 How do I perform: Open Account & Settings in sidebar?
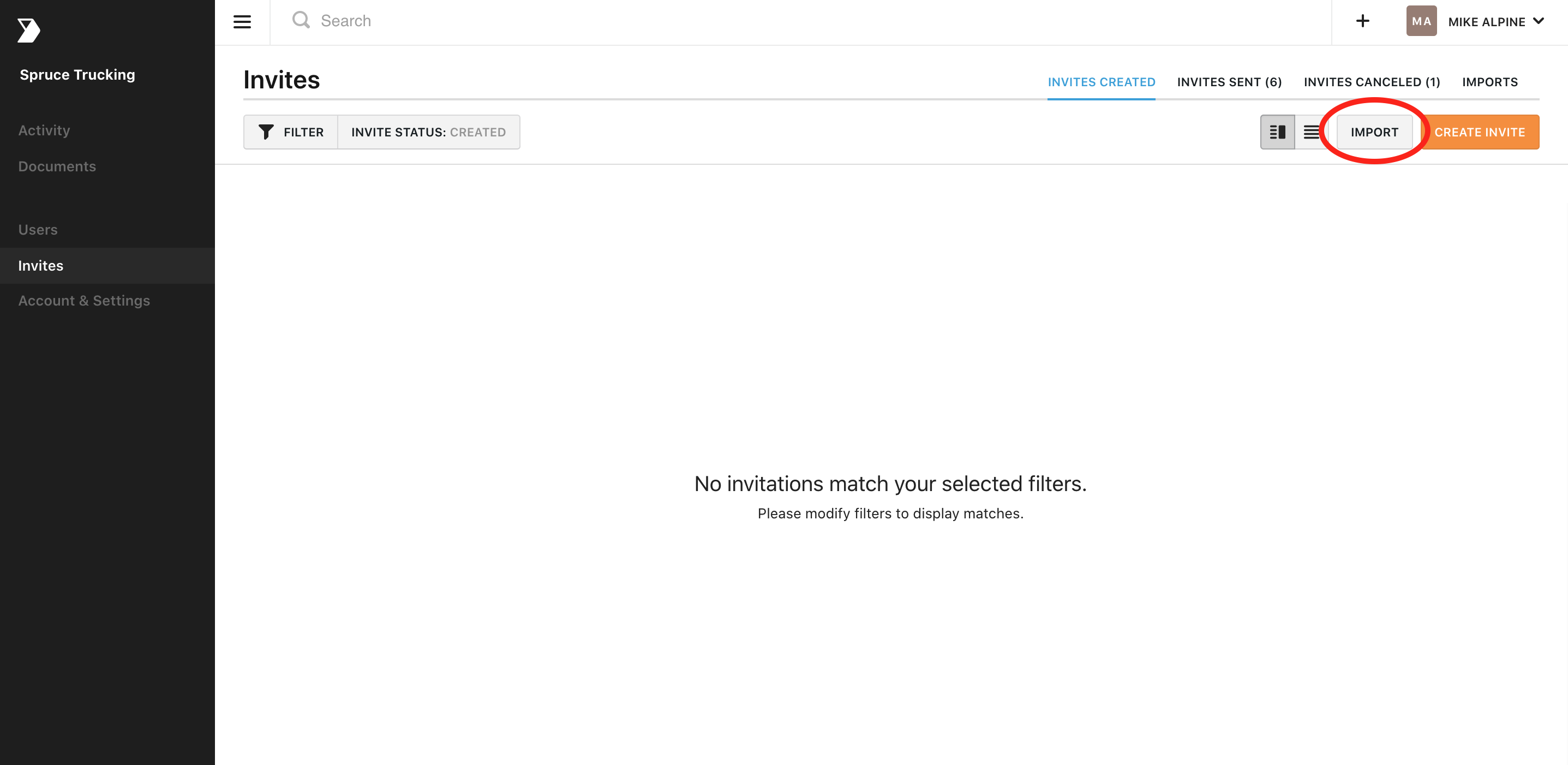click(84, 301)
